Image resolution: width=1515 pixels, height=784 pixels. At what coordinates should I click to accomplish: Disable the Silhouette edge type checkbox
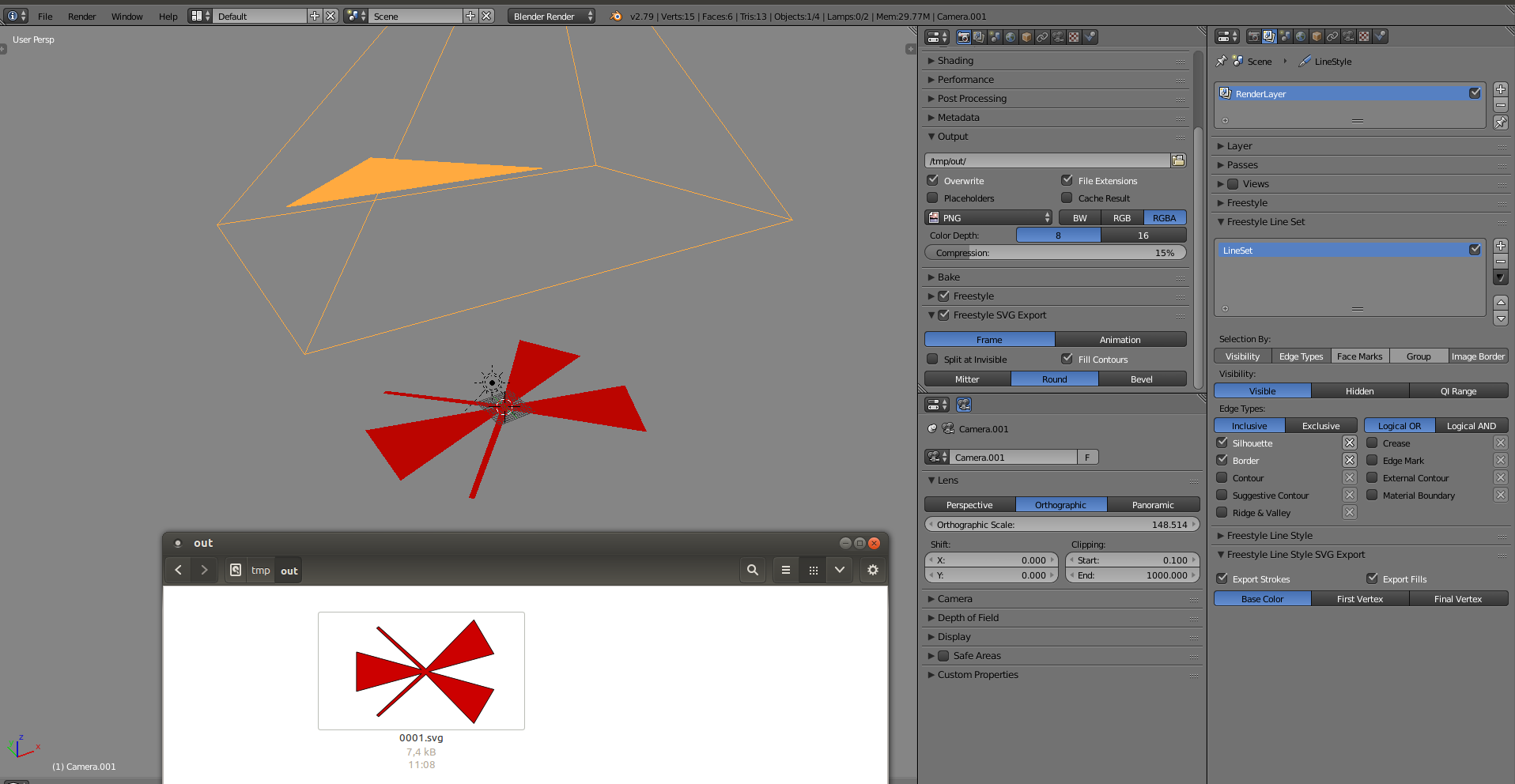click(1222, 443)
